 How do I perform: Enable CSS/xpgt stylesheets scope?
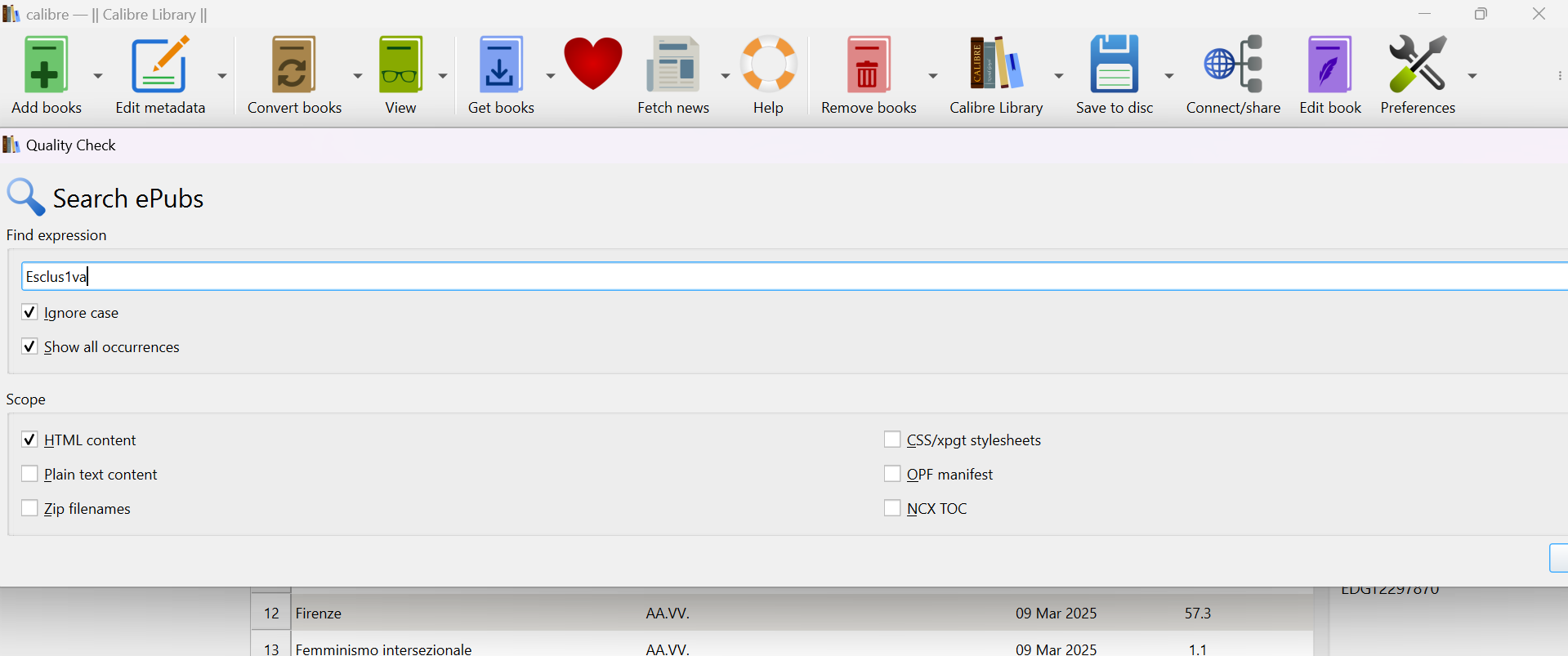pyautogui.click(x=892, y=440)
